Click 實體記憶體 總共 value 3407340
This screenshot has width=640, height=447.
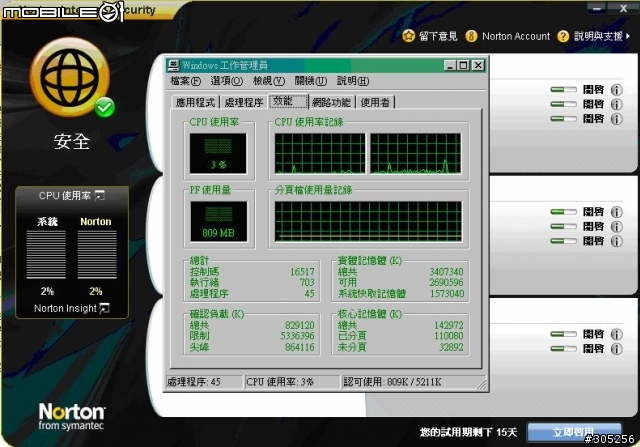[x=446, y=272]
